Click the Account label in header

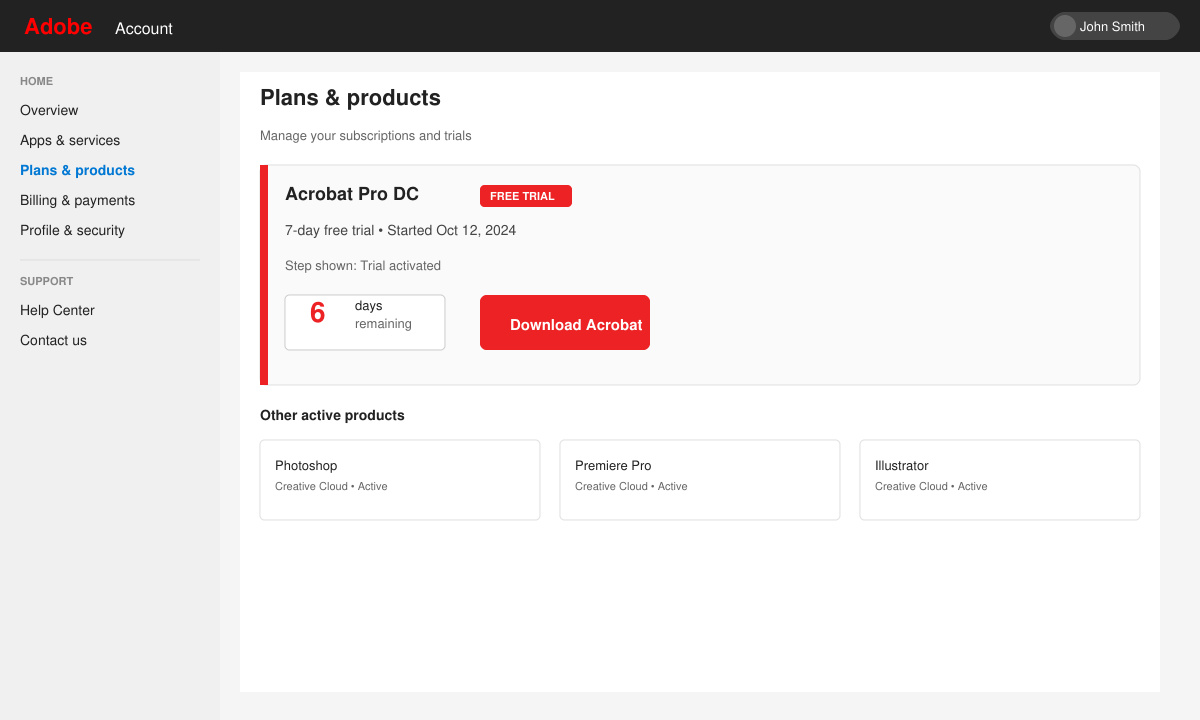click(x=144, y=28)
